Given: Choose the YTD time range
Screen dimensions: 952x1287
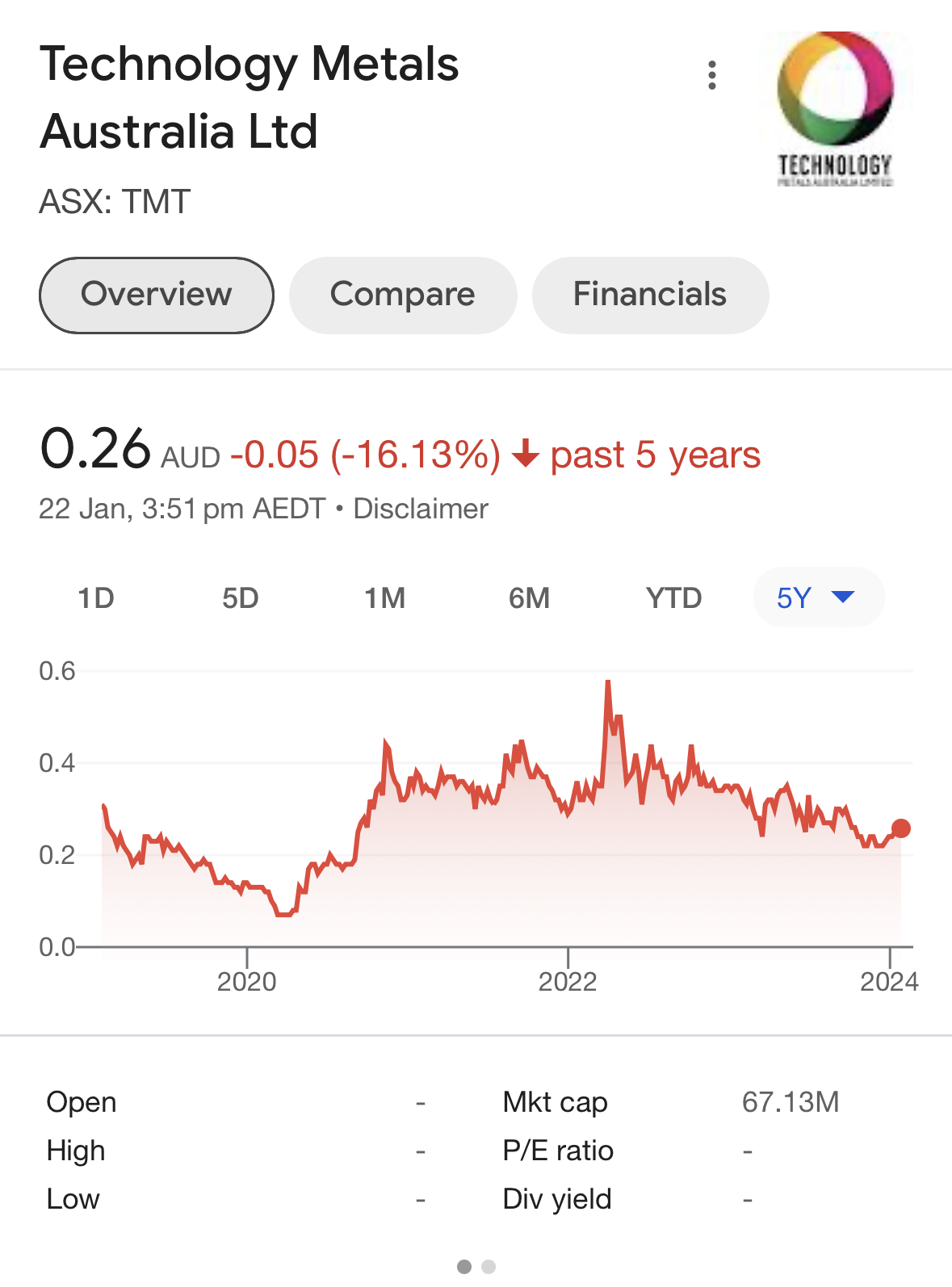Looking at the screenshot, I should (x=673, y=598).
